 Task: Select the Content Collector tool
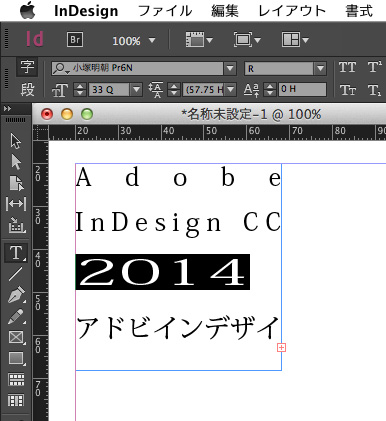click(x=16, y=224)
